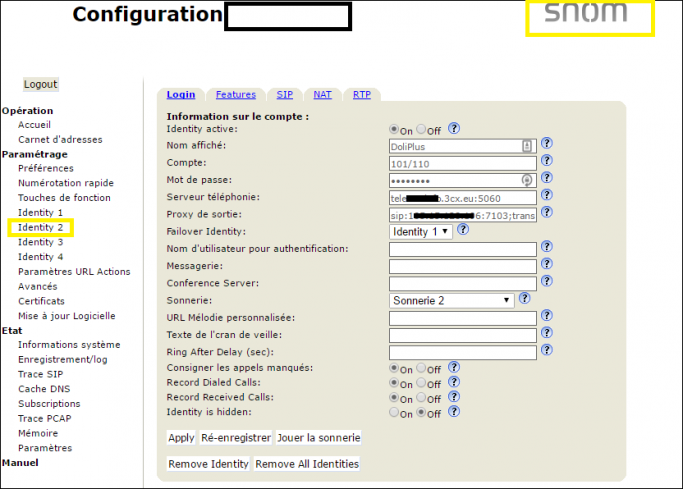Click Ré-enregistrer button
Screen dimensions: 683x489
(236, 438)
